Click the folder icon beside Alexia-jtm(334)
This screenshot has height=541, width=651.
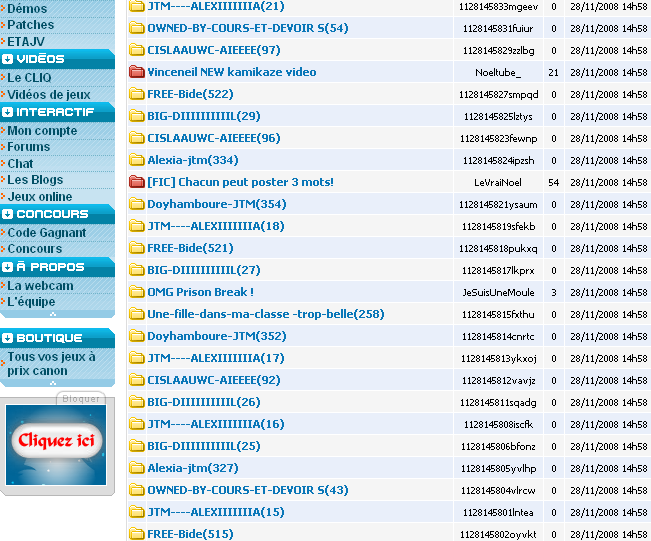(137, 160)
